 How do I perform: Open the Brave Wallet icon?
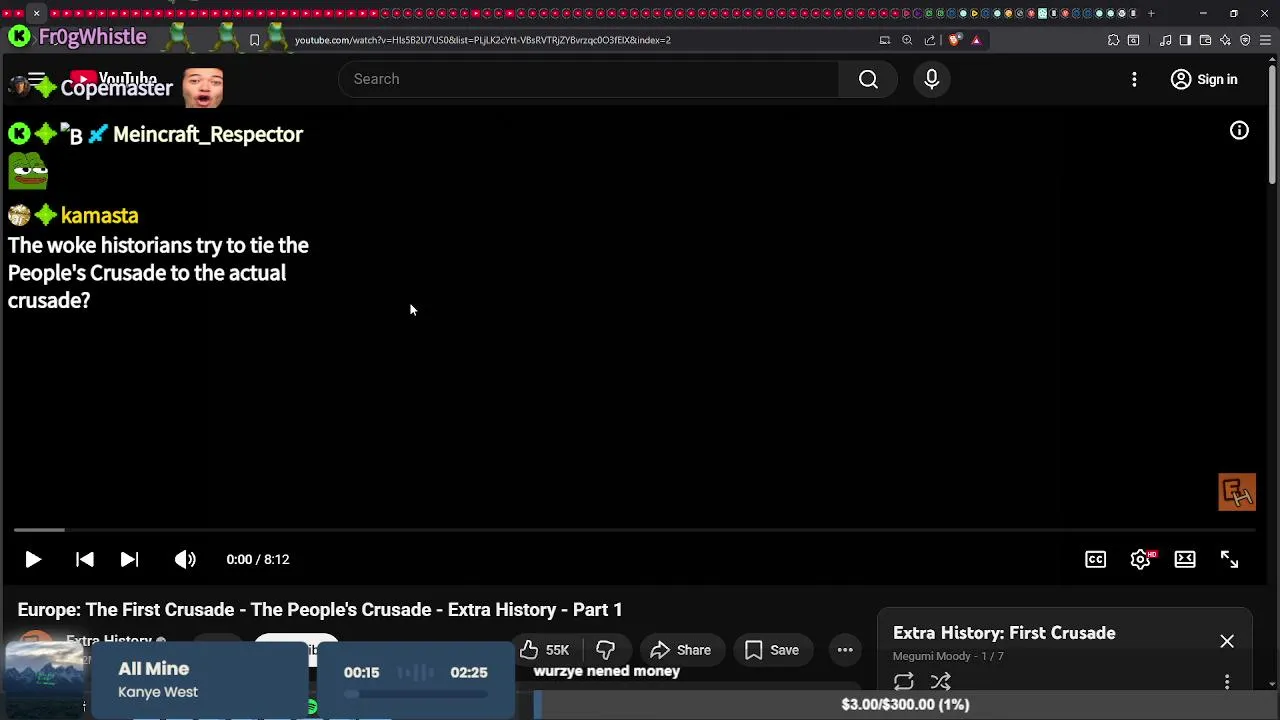point(1205,40)
